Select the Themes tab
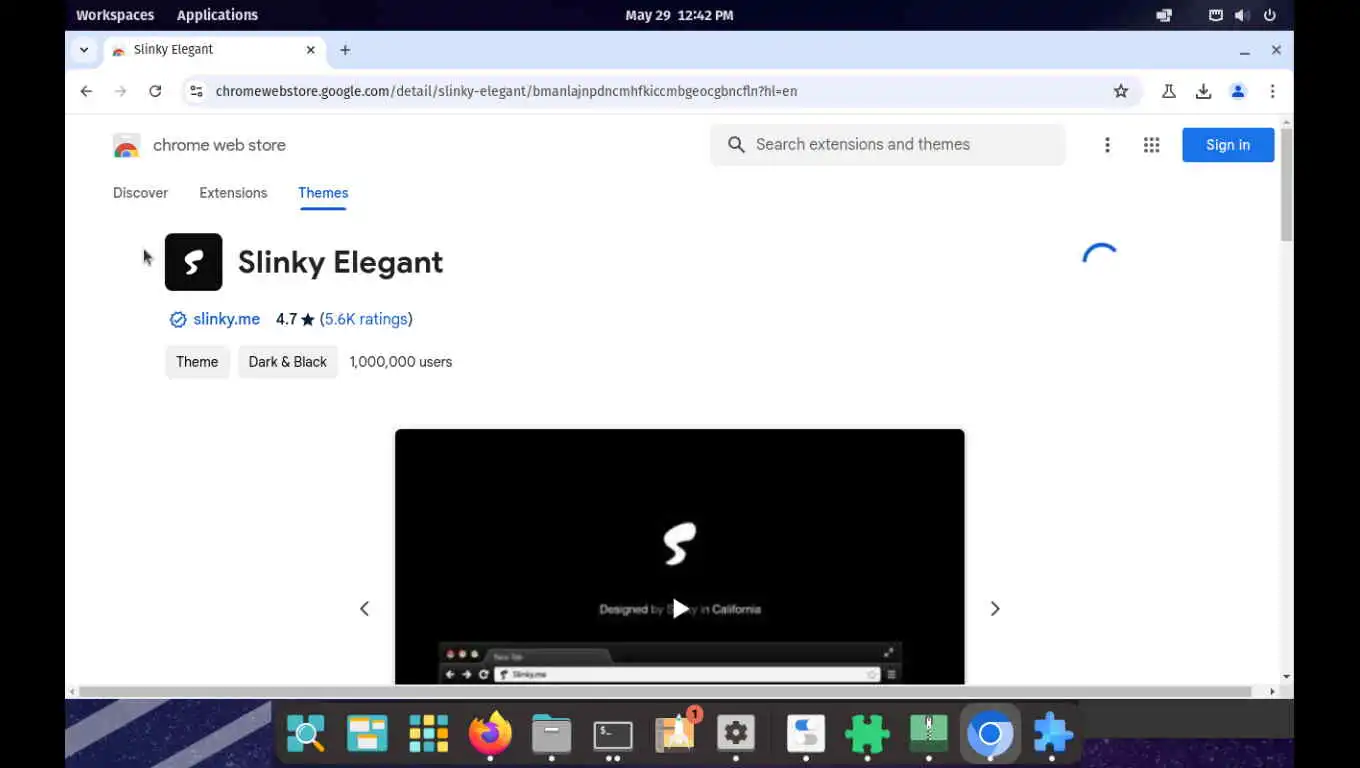 (x=323, y=193)
